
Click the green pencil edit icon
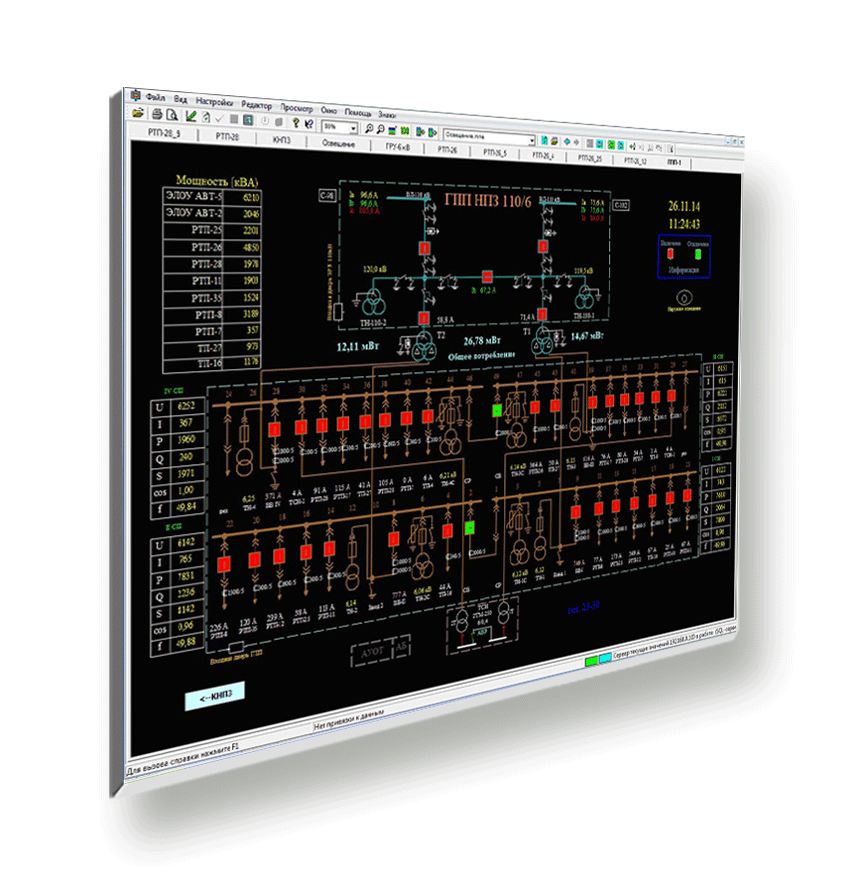(x=191, y=116)
